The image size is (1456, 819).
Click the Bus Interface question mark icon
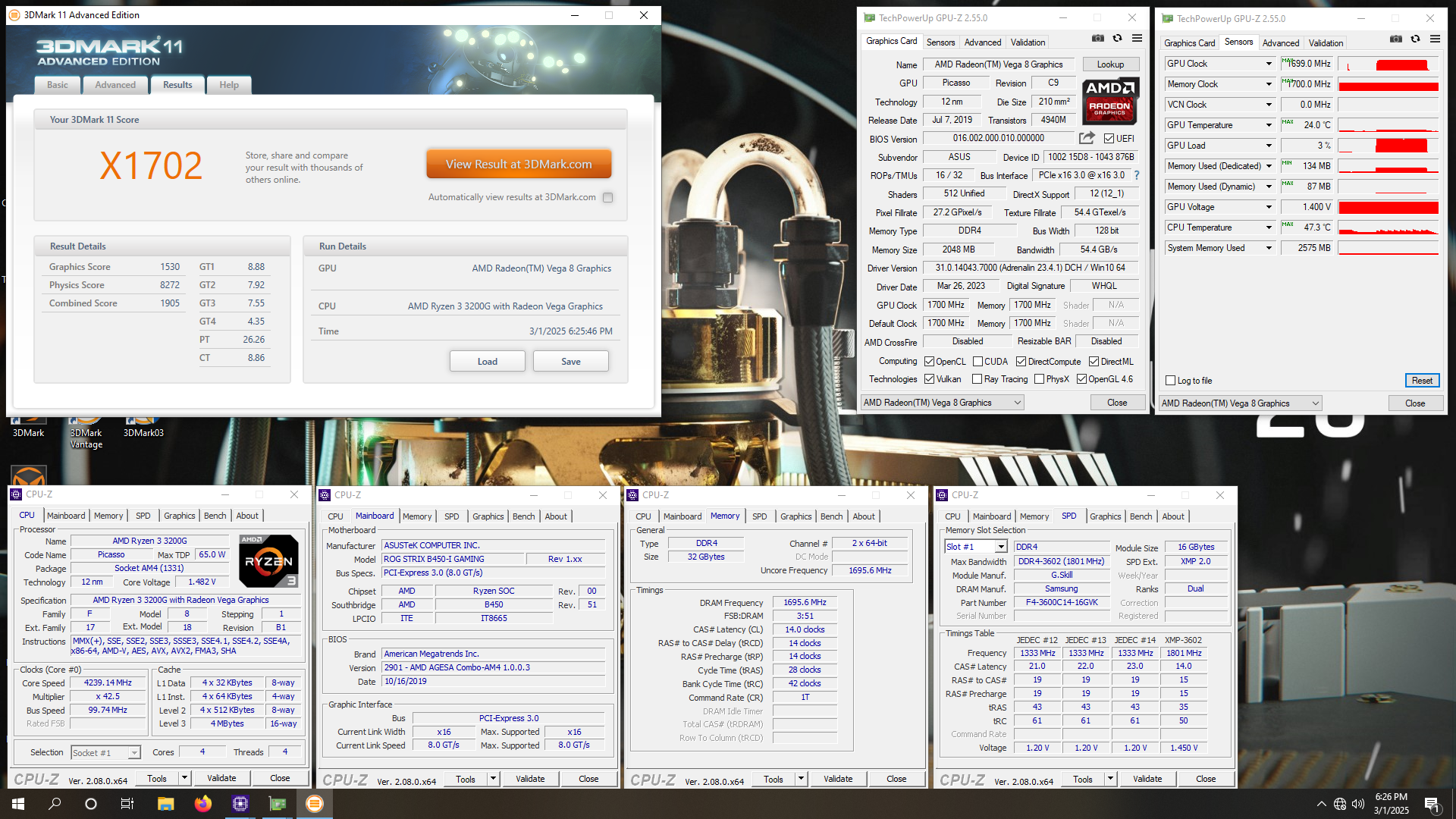pos(1136,175)
